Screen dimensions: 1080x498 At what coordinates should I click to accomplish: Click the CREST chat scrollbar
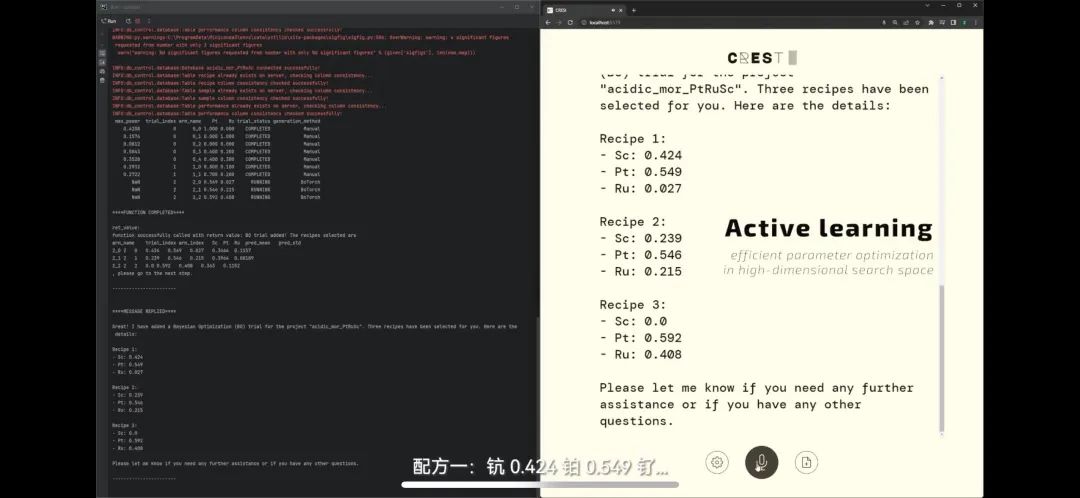click(x=942, y=357)
